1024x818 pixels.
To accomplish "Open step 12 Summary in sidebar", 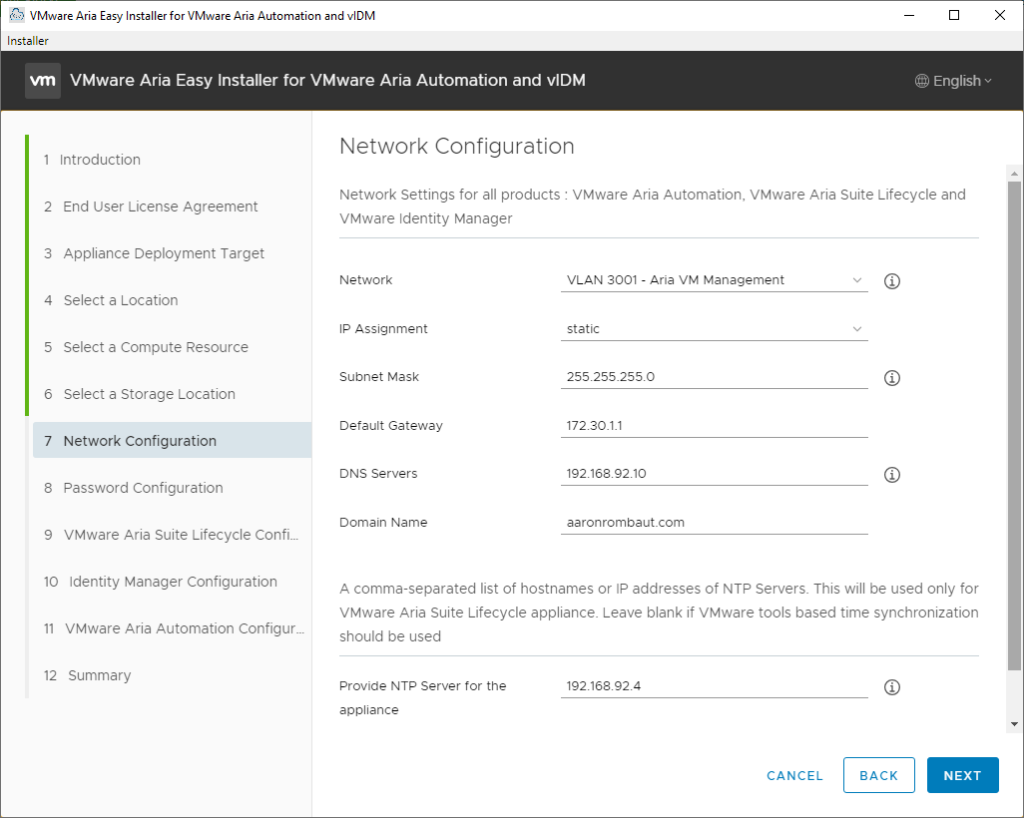I will tap(99, 676).
